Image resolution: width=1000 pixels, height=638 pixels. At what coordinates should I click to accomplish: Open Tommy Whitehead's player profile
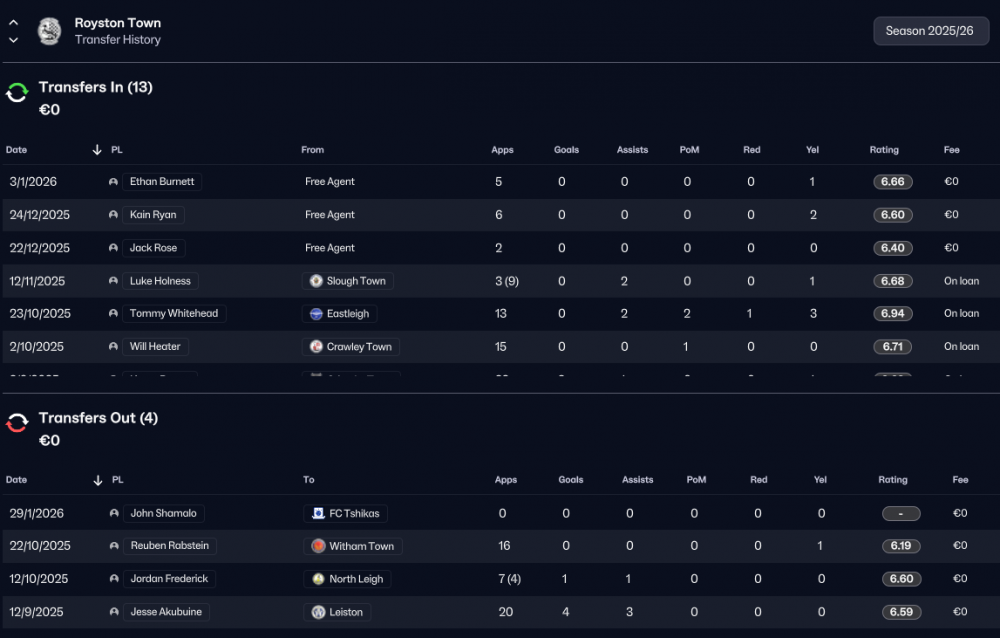[x=173, y=313]
